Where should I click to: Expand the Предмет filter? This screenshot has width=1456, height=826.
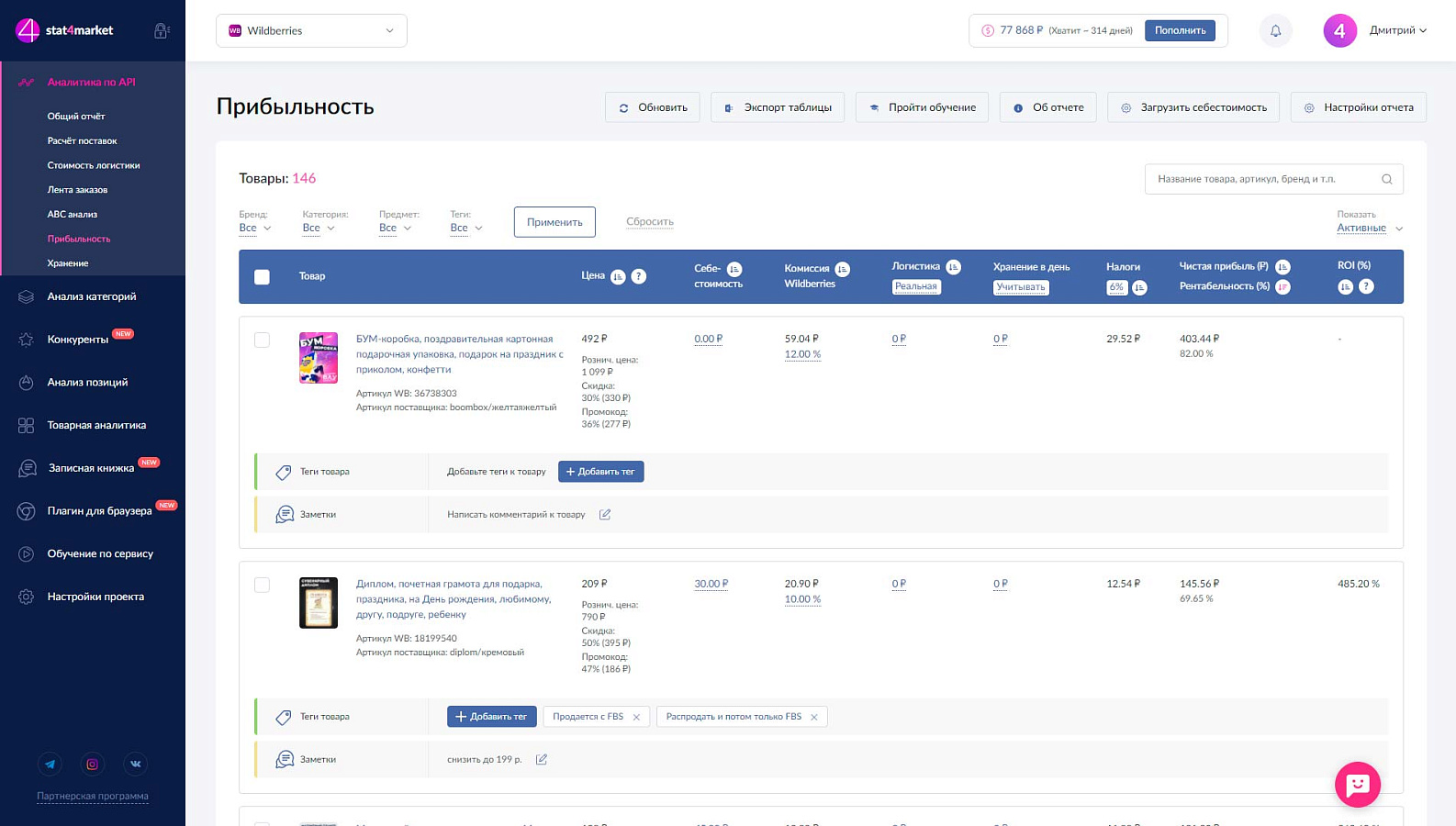(395, 228)
